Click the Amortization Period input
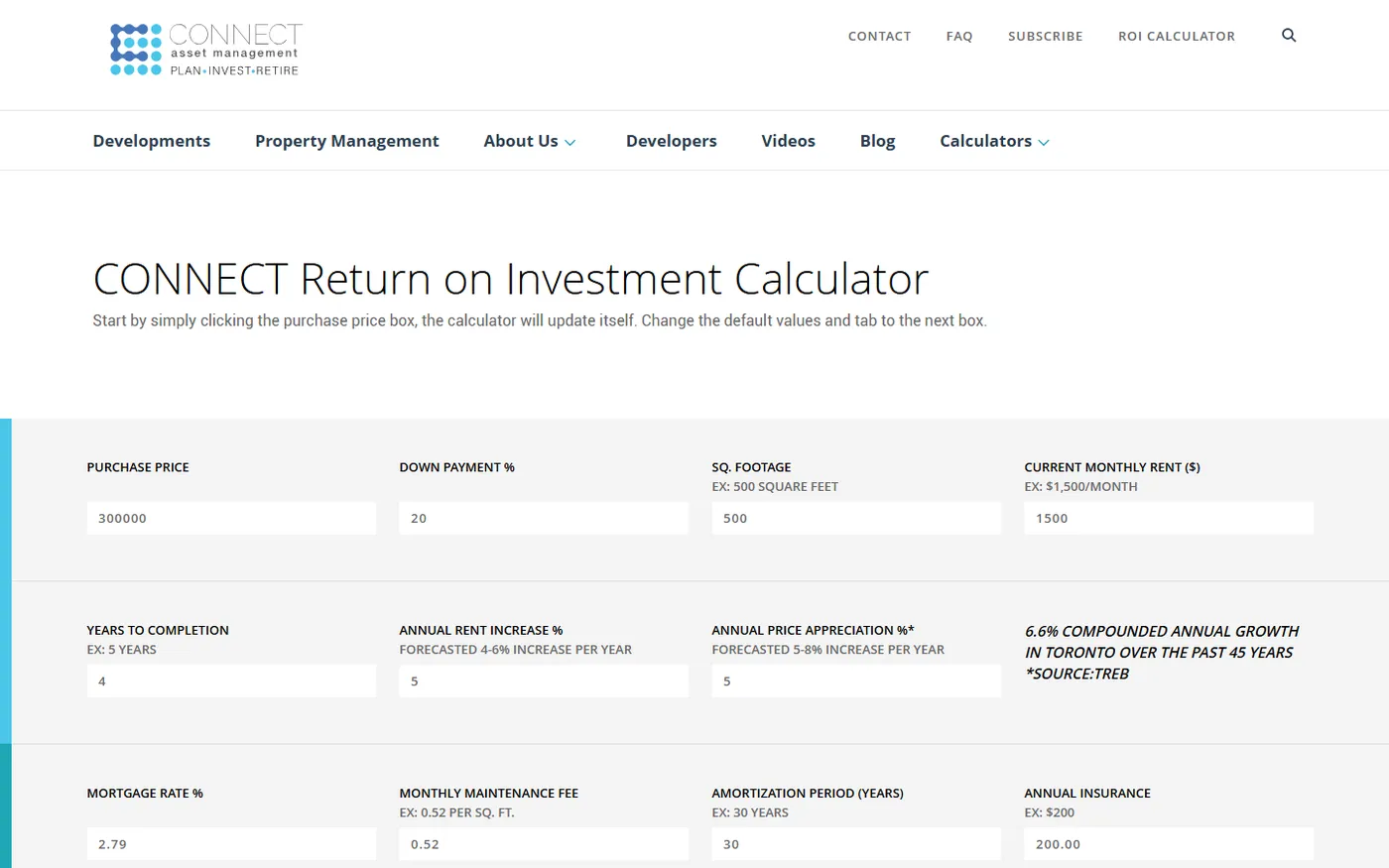This screenshot has height=868, width=1389. tap(856, 843)
